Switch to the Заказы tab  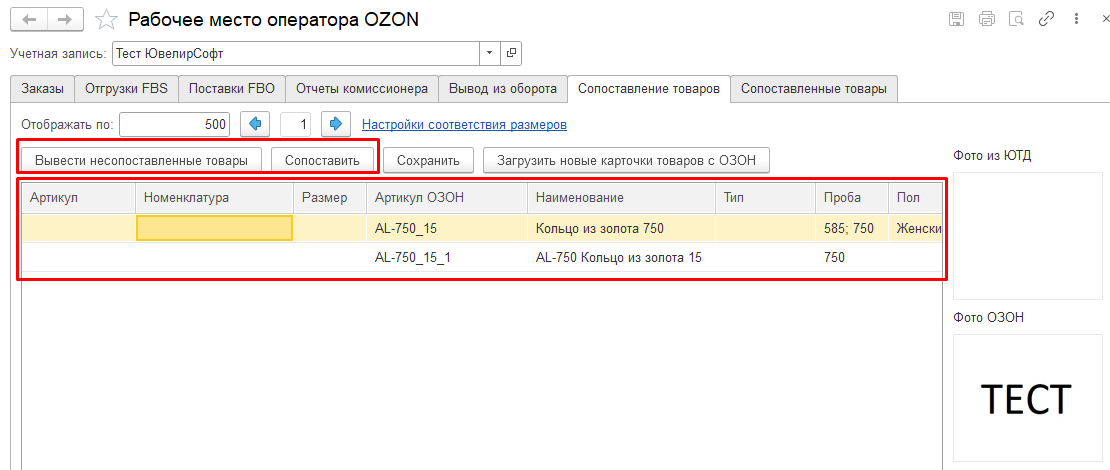click(x=42, y=88)
